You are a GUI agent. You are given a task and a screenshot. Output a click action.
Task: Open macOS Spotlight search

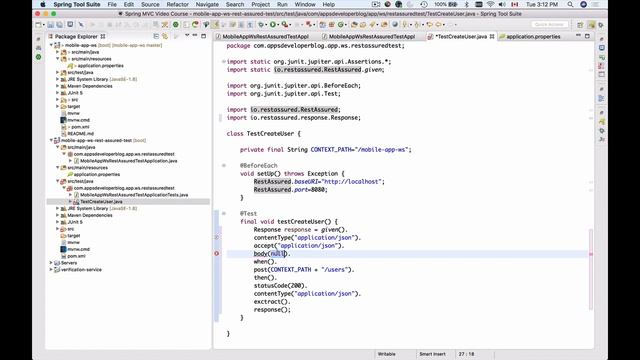[x=570, y=4]
